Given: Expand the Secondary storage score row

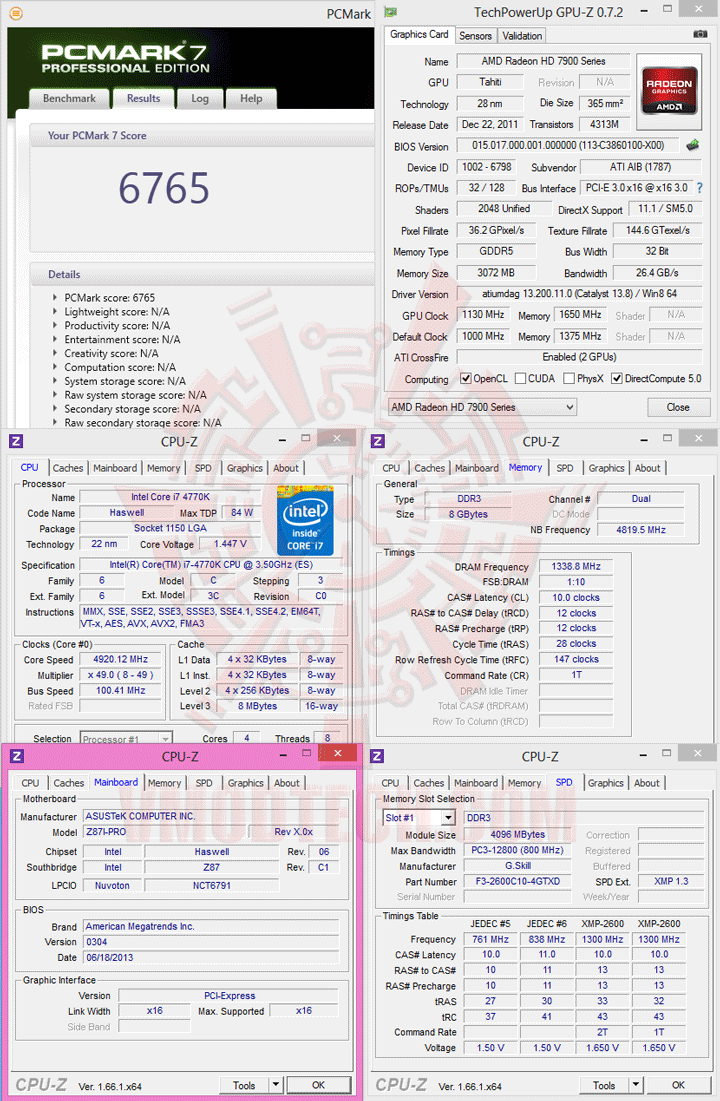Looking at the screenshot, I should pyautogui.click(x=55, y=409).
